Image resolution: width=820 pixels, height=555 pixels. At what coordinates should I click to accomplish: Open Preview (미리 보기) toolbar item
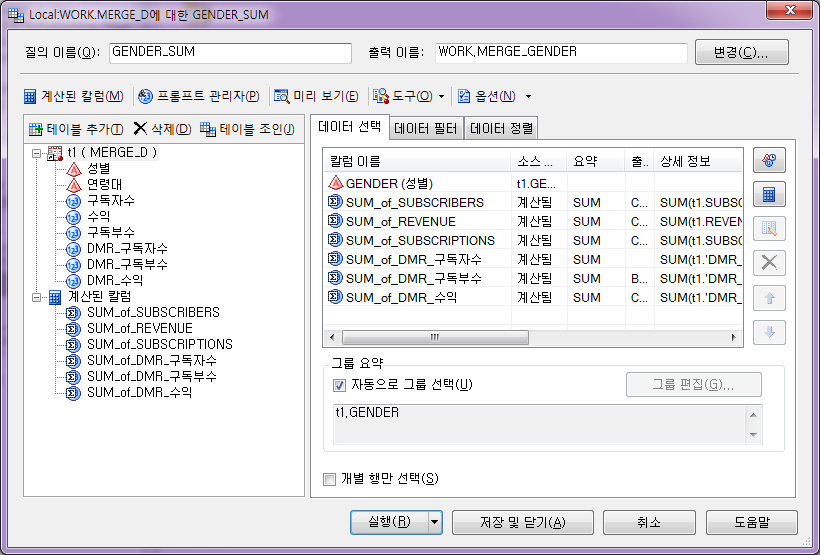[x=316, y=96]
